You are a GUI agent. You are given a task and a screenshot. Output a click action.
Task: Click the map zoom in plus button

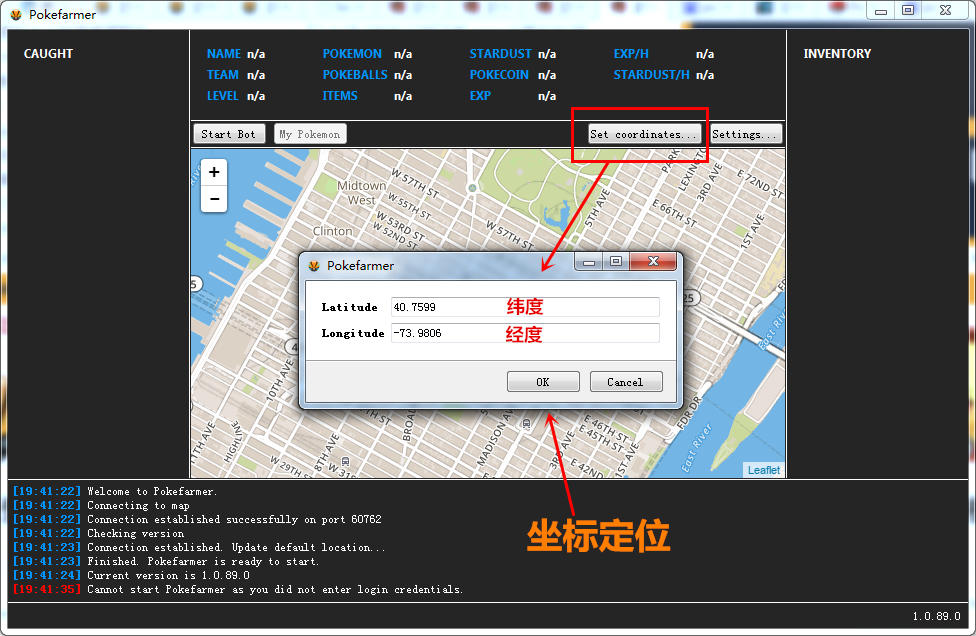point(214,172)
